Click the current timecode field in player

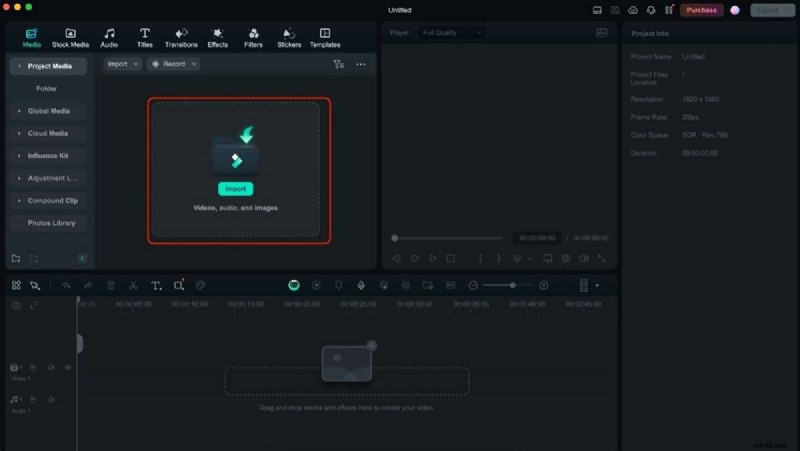coord(537,238)
